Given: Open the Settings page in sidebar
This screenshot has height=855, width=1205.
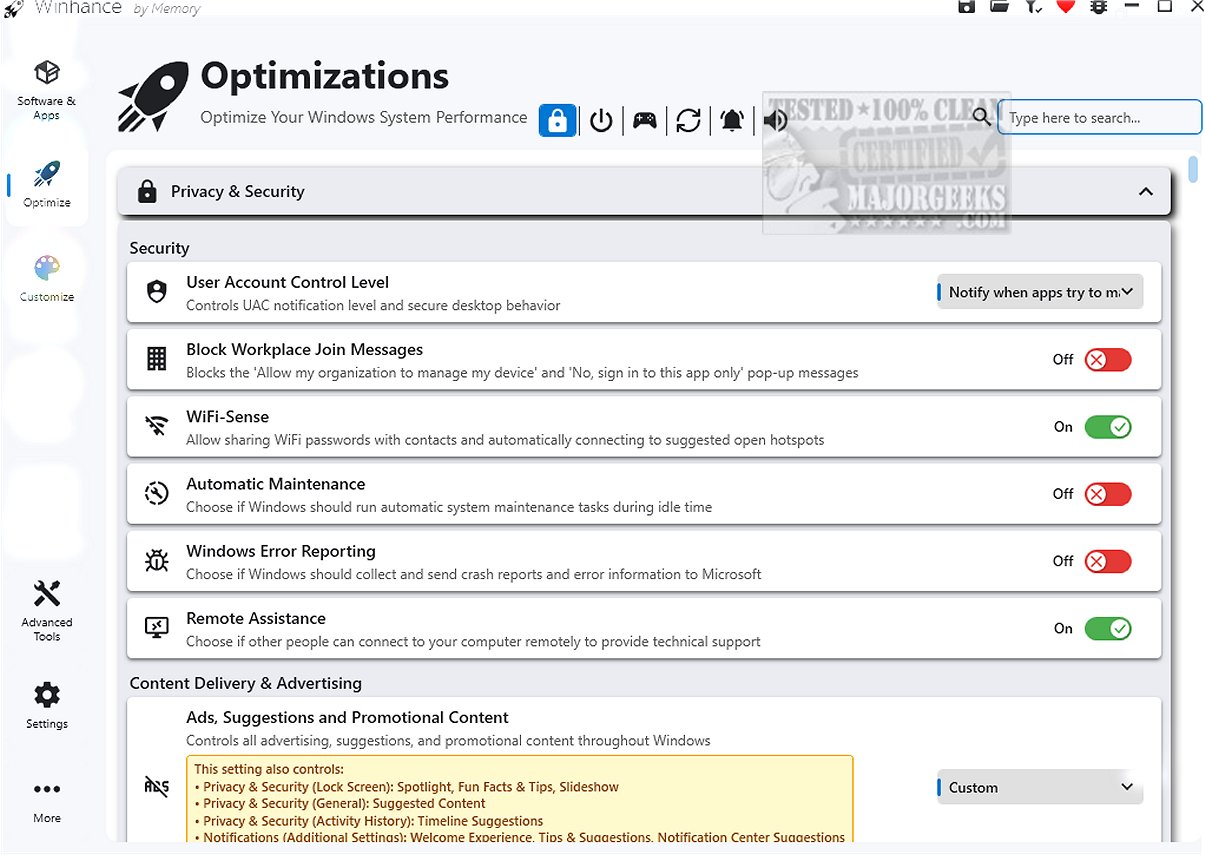Looking at the screenshot, I should click(x=47, y=705).
